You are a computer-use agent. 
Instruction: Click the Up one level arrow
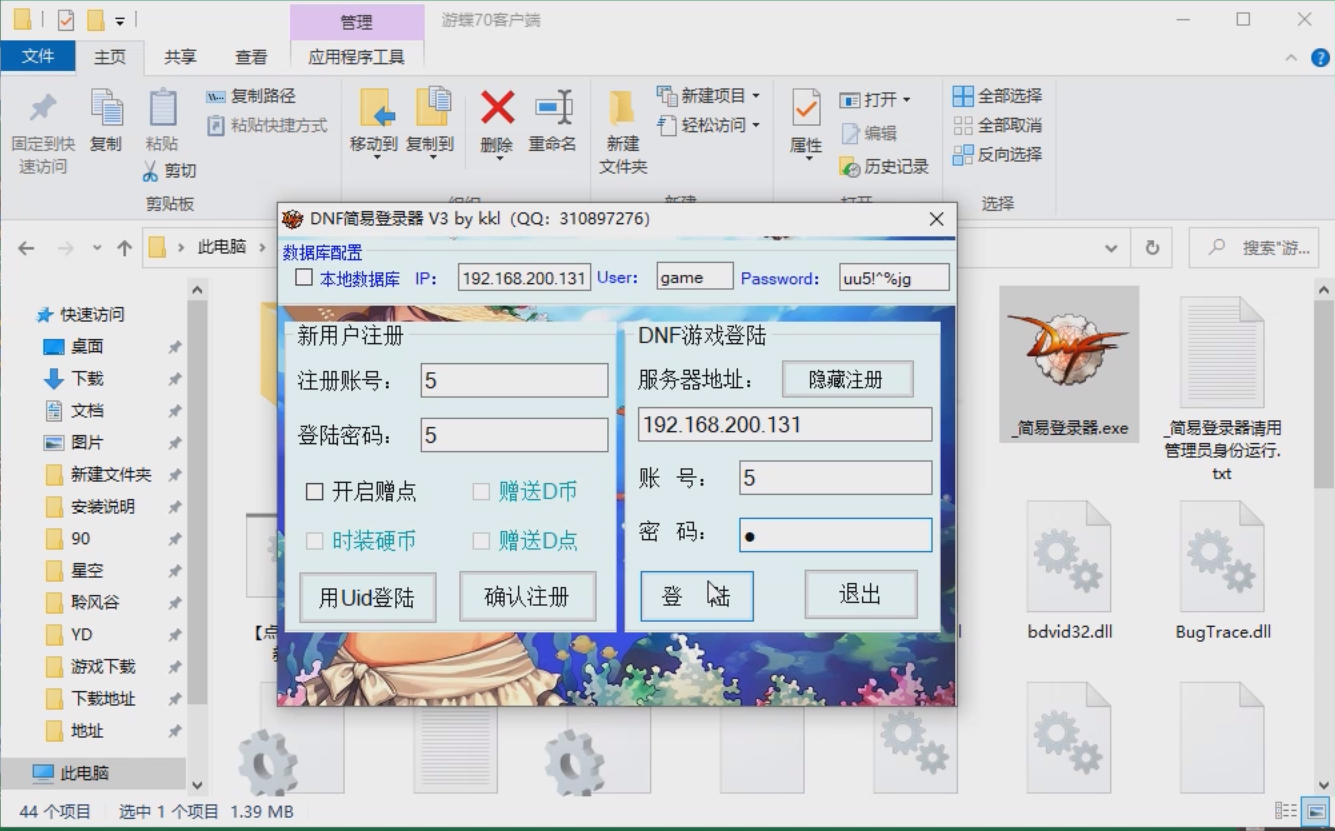point(124,248)
